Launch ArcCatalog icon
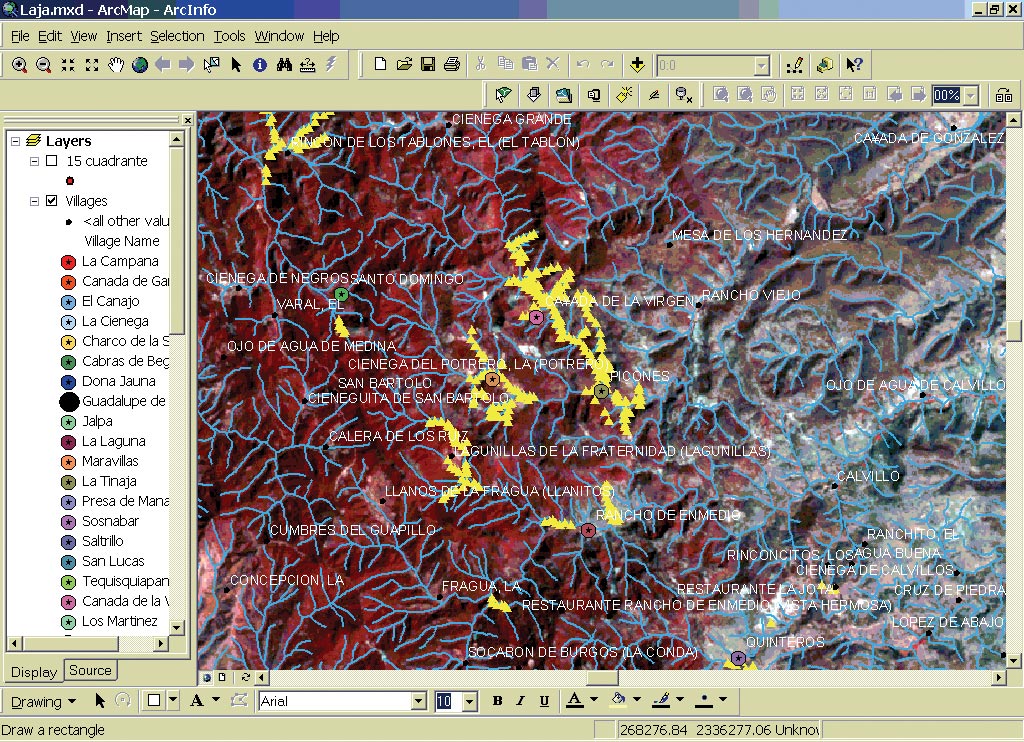Viewport: 1024px width, 742px height. pos(825,65)
